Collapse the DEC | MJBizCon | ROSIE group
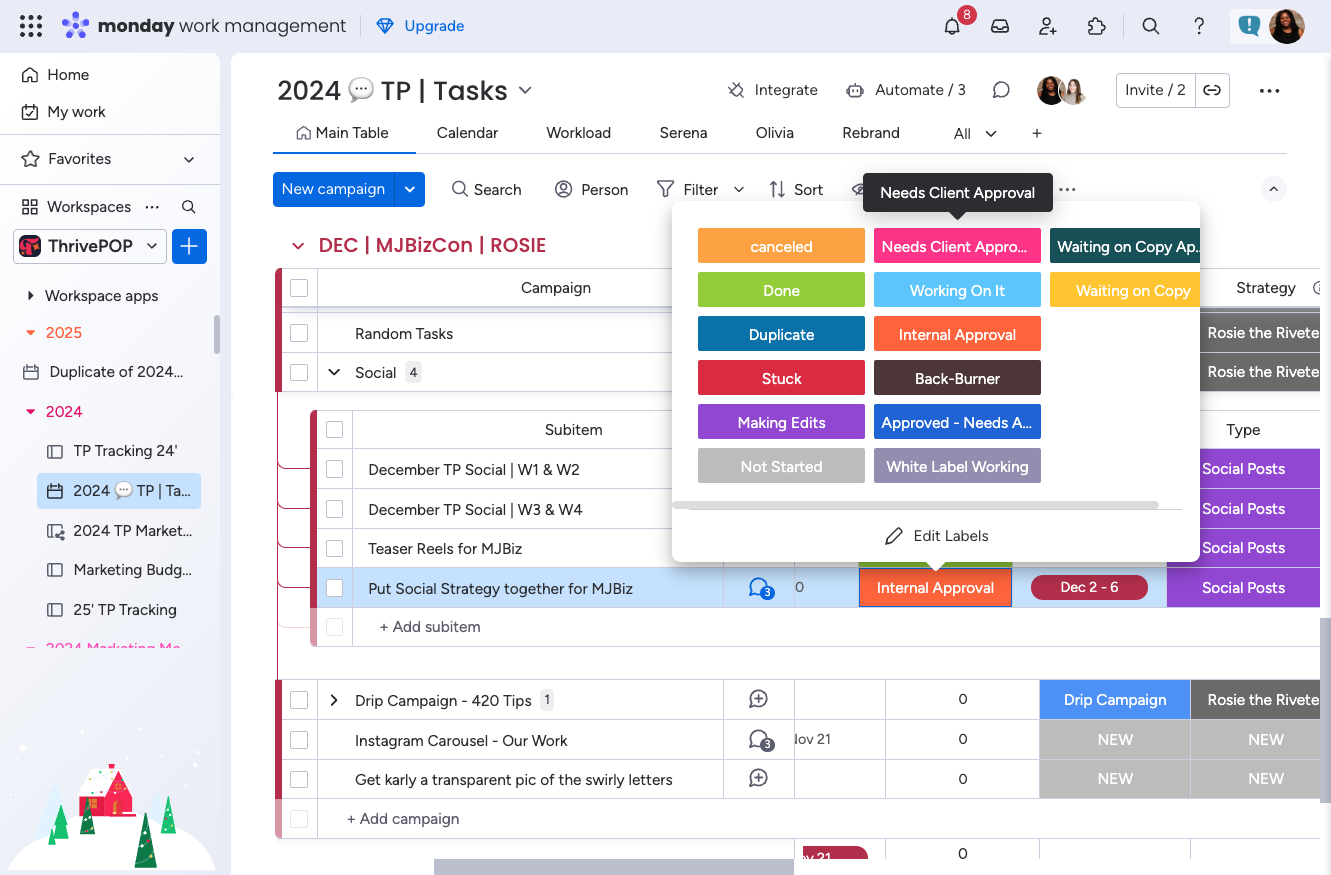Screen dimensions: 1331x875 coord(297,246)
